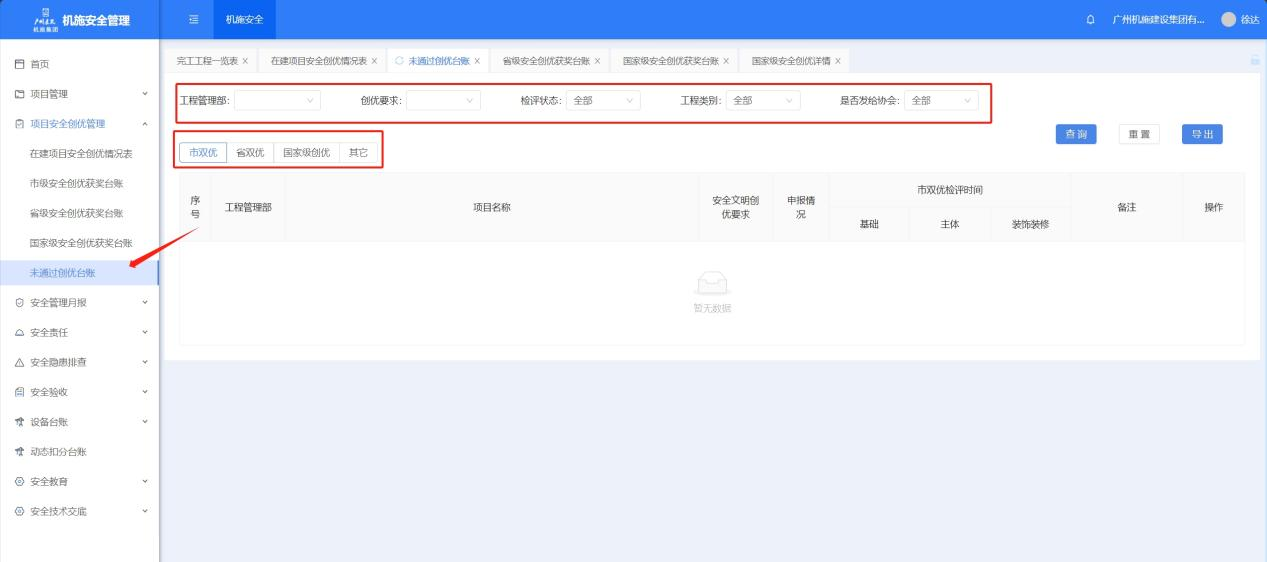Click the 安全教育 sidebar icon
This screenshot has width=1267, height=562.
(x=20, y=481)
